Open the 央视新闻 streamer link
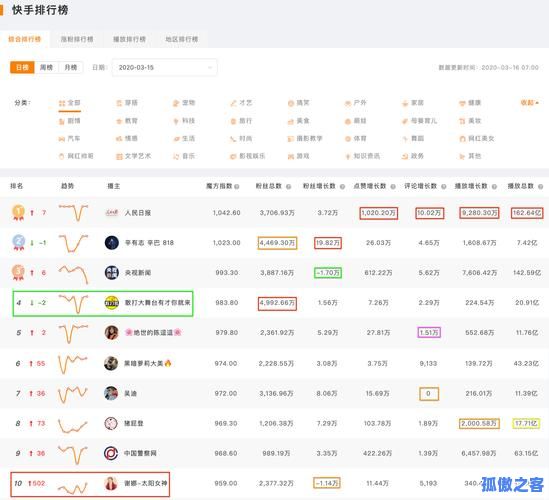The image size is (549, 500). pyautogui.click(x=138, y=272)
